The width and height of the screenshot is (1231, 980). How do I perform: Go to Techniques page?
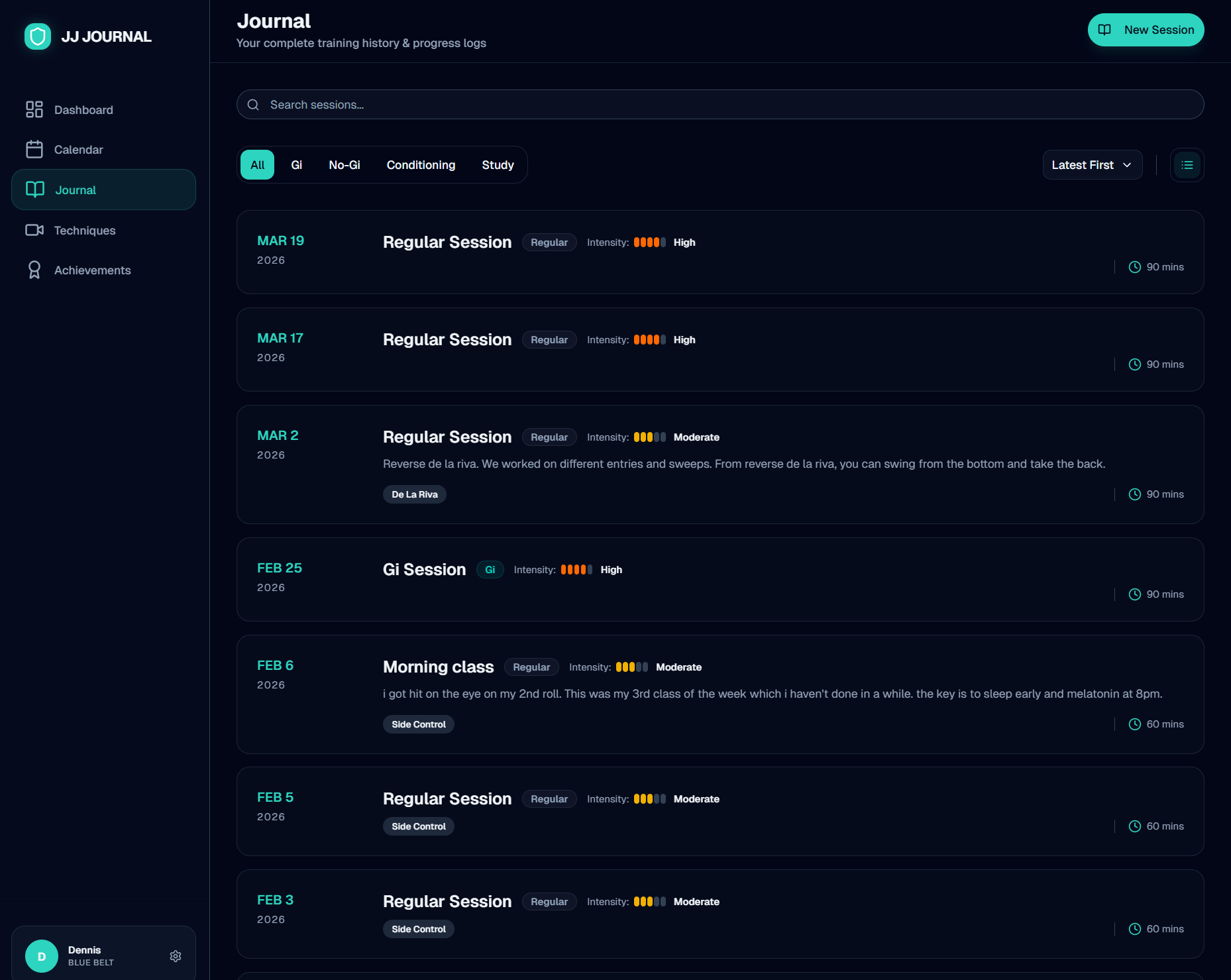[x=103, y=231]
